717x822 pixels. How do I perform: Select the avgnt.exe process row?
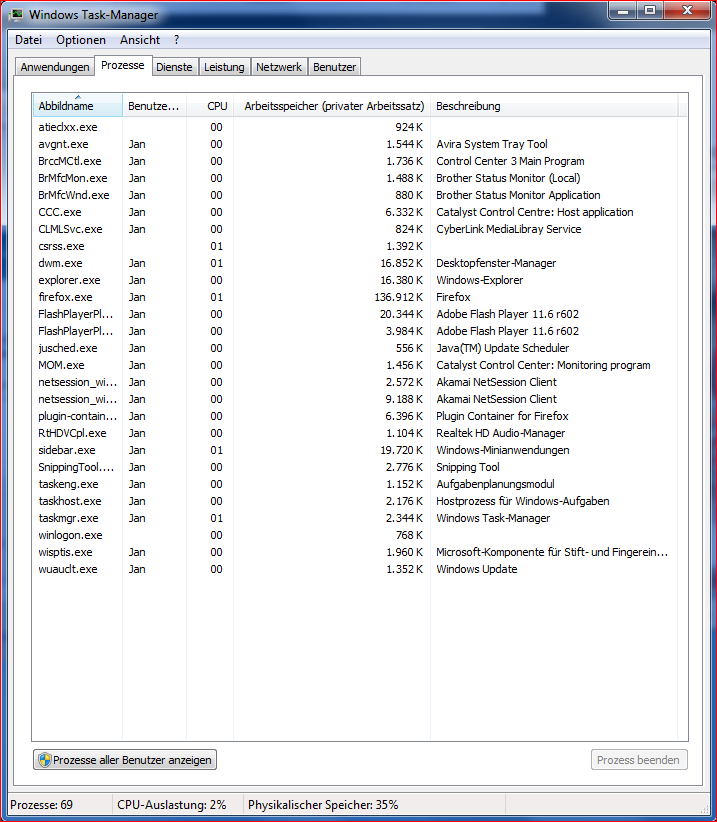click(354, 144)
